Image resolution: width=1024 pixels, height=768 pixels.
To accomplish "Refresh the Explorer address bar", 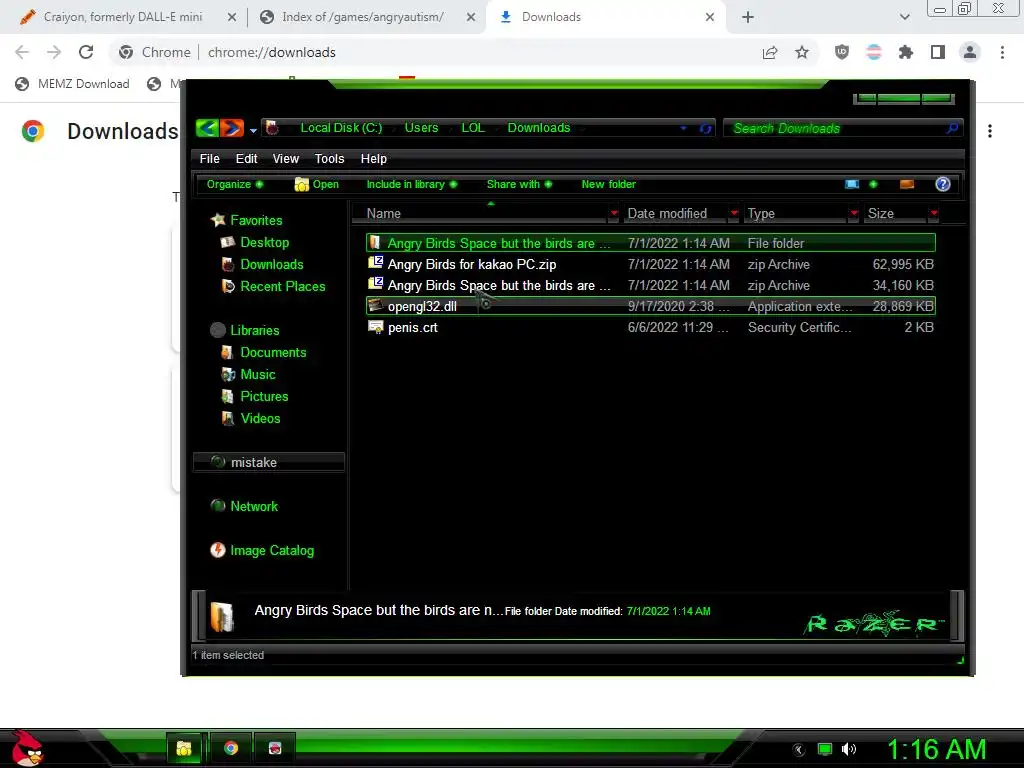I will (x=705, y=129).
